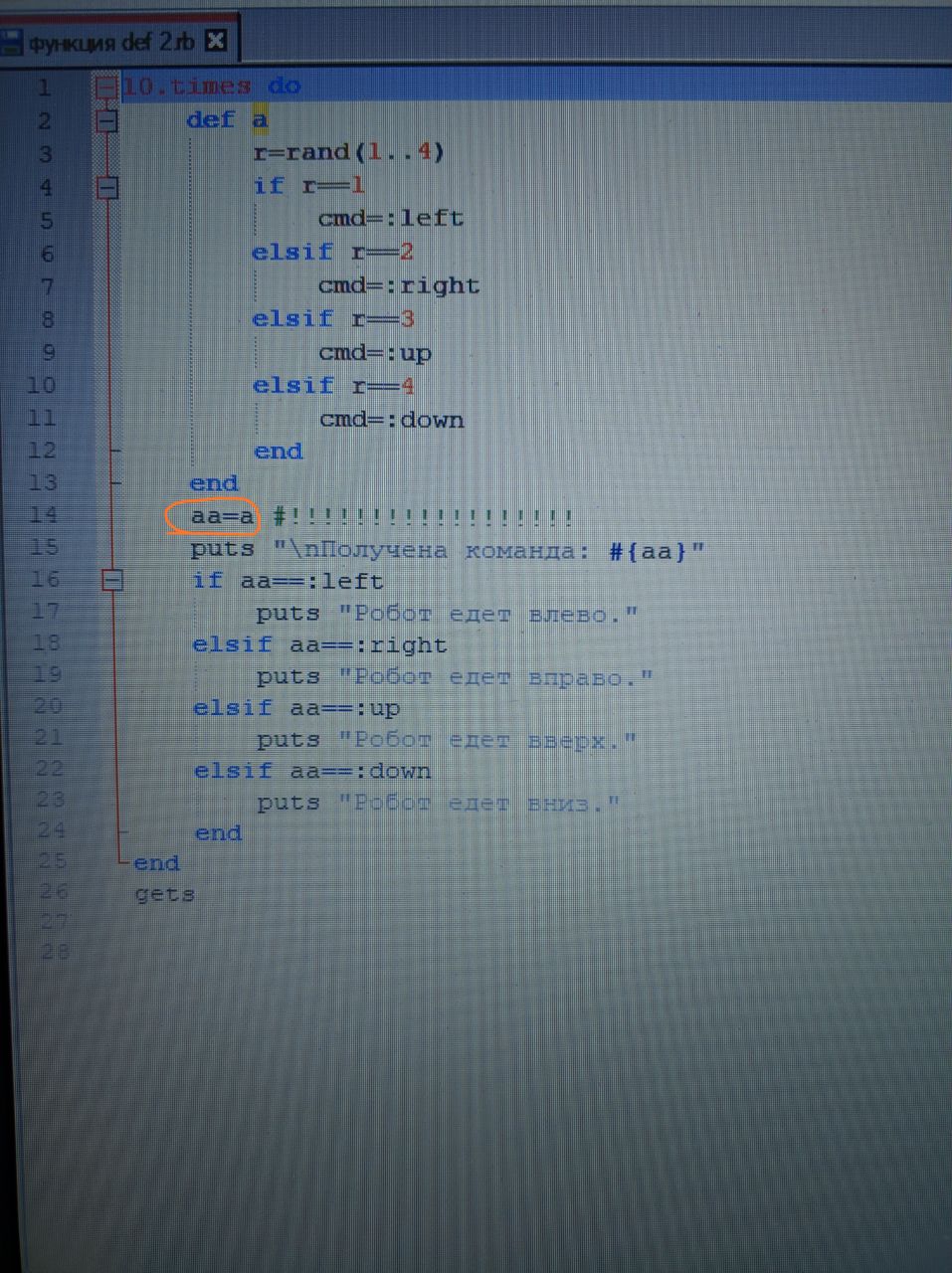The image size is (952, 1273).
Task: Click the 'Робот едет вниз.' string
Action: click(x=479, y=803)
